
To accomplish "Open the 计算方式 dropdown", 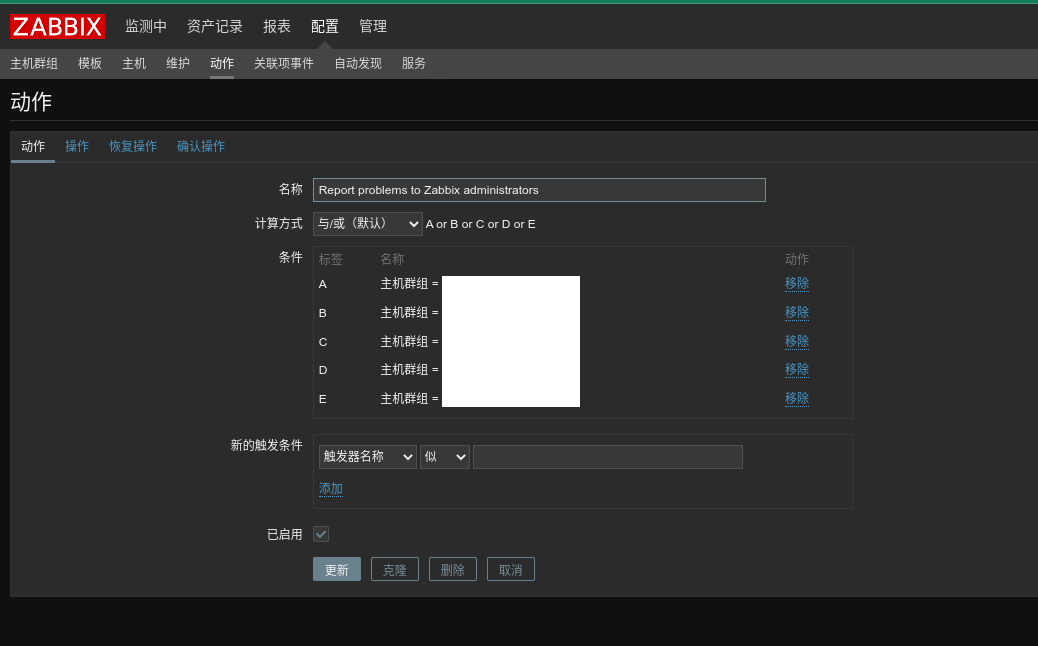I will tap(367, 224).
